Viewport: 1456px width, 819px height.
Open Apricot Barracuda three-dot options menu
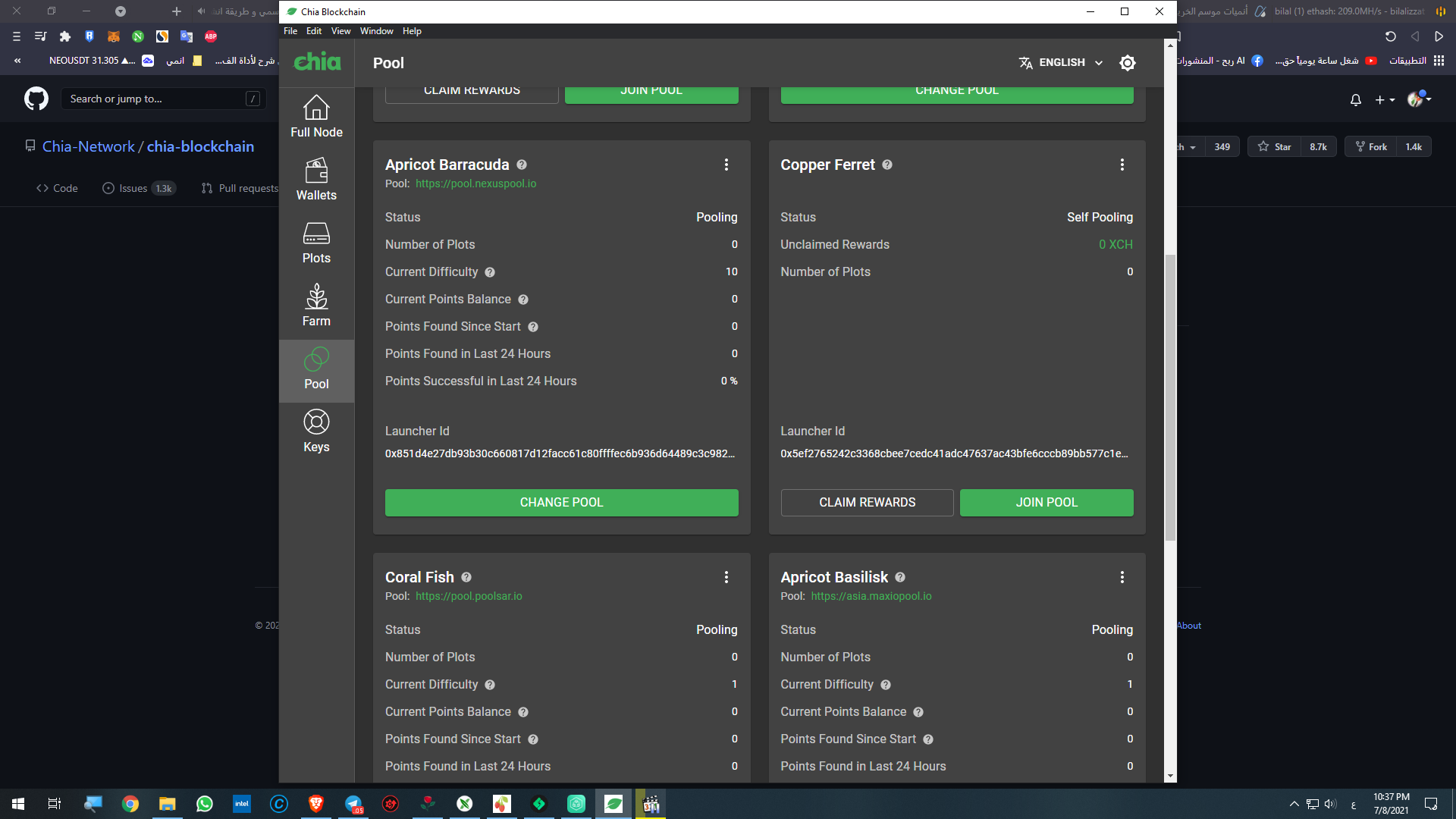[726, 165]
